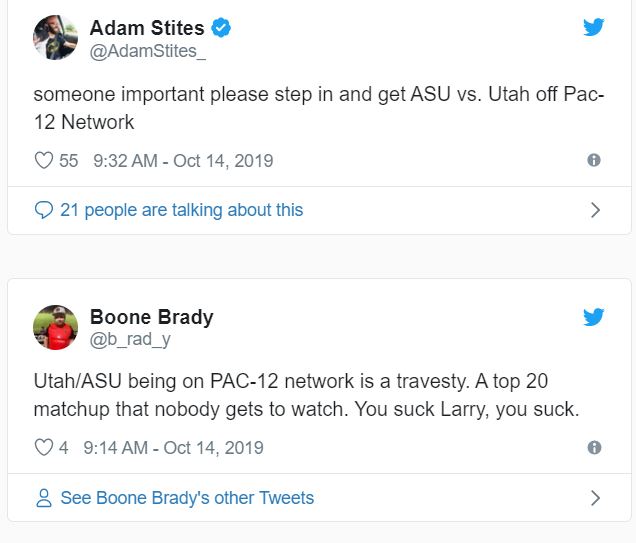The width and height of the screenshot is (636, 543).
Task: Open the info icon on Adam Stites' tweet
Action: [x=594, y=160]
